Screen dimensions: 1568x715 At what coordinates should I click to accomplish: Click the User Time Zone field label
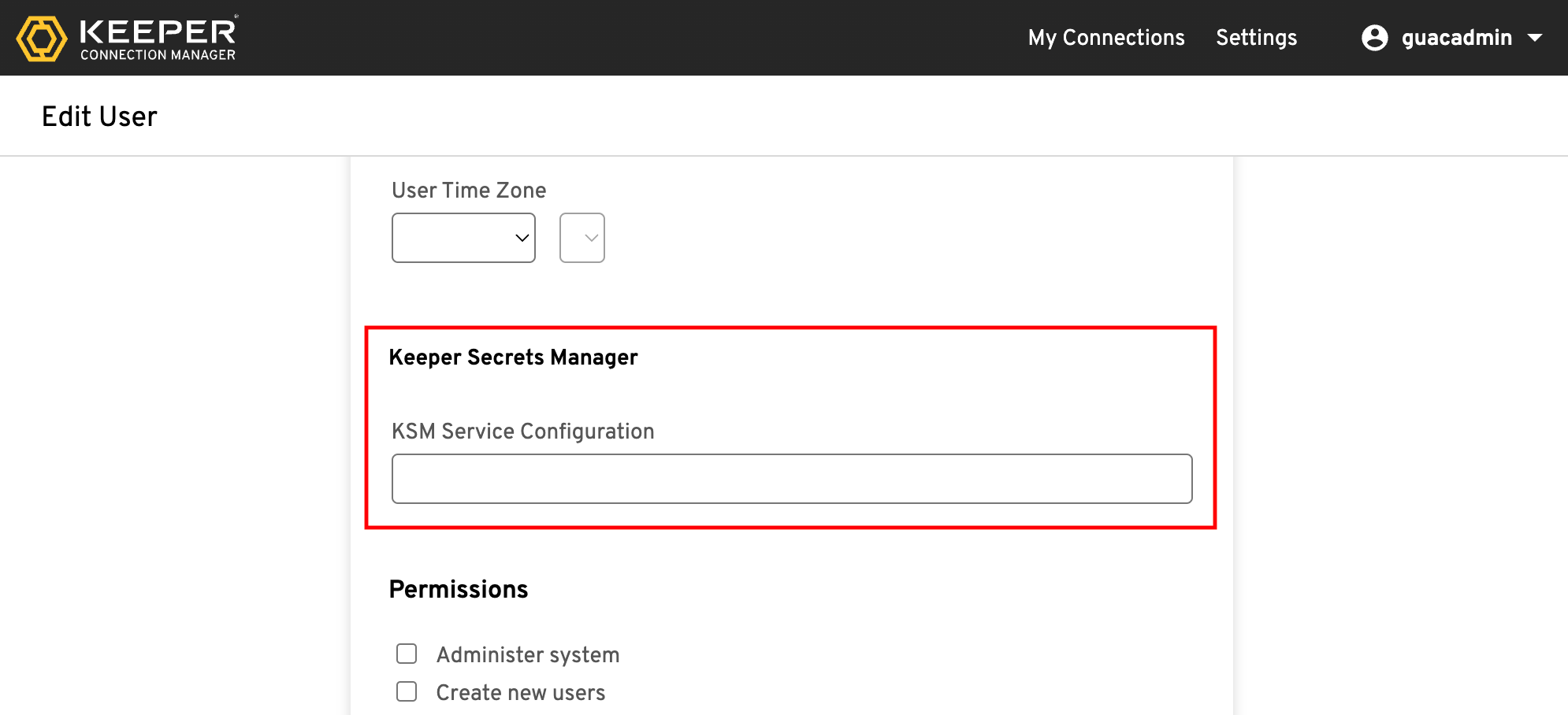pyautogui.click(x=469, y=191)
